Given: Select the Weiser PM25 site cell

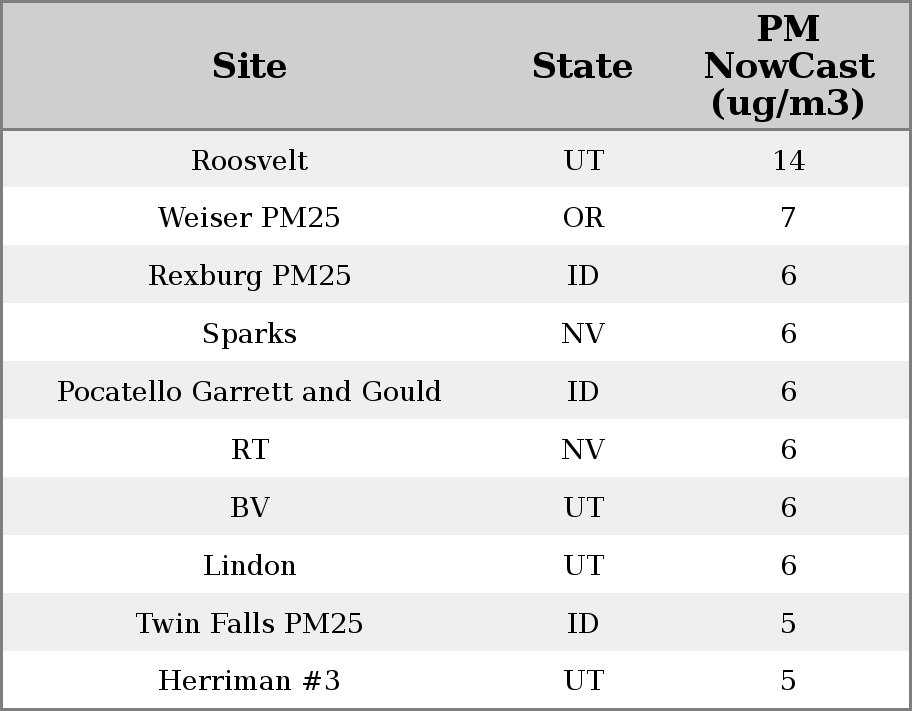Looking at the screenshot, I should coord(249,218).
